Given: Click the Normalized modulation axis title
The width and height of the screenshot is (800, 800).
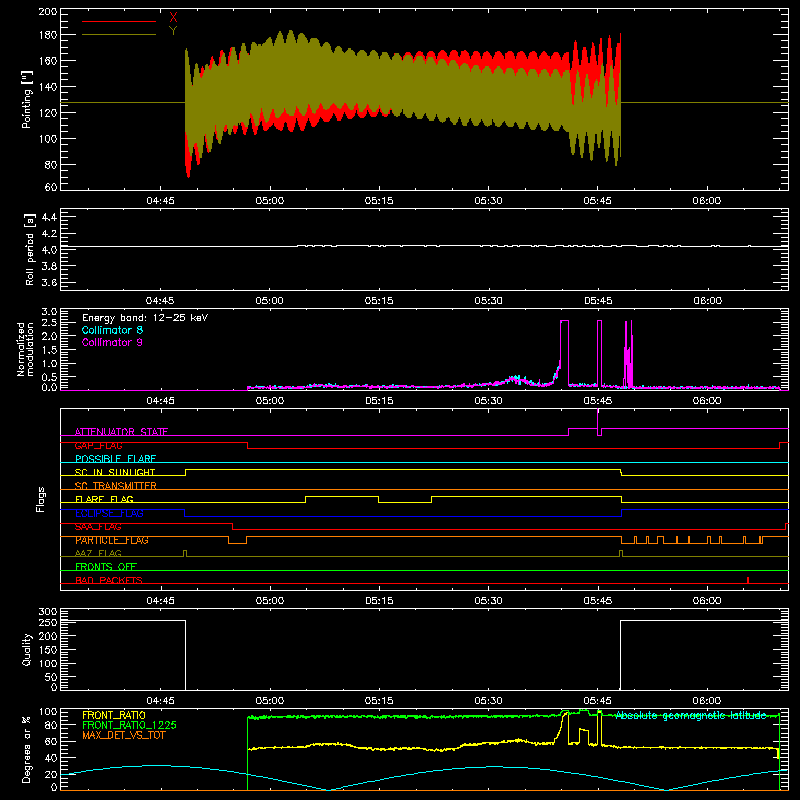Looking at the screenshot, I should (x=25, y=349).
